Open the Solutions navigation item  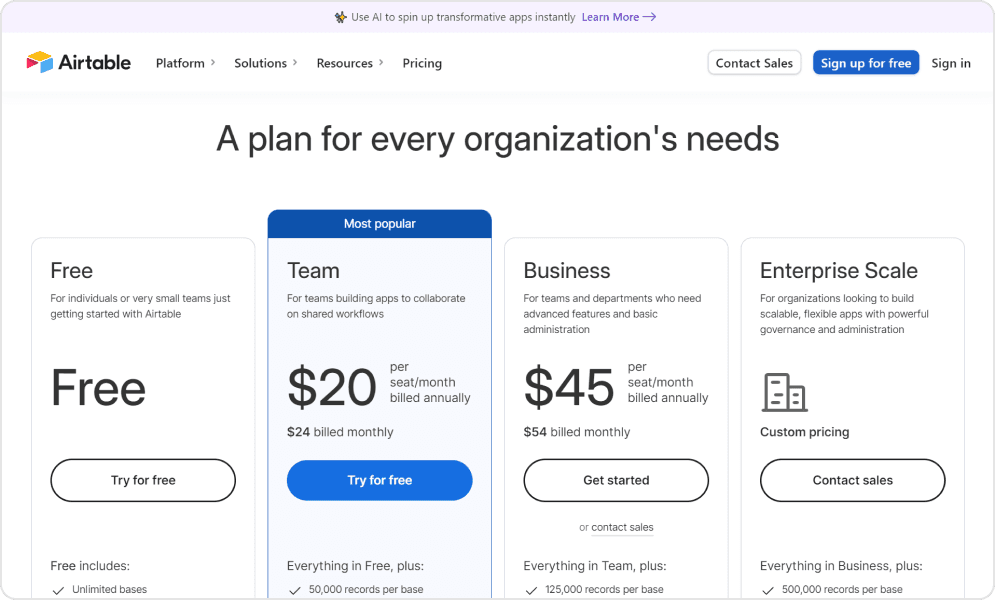(x=260, y=63)
